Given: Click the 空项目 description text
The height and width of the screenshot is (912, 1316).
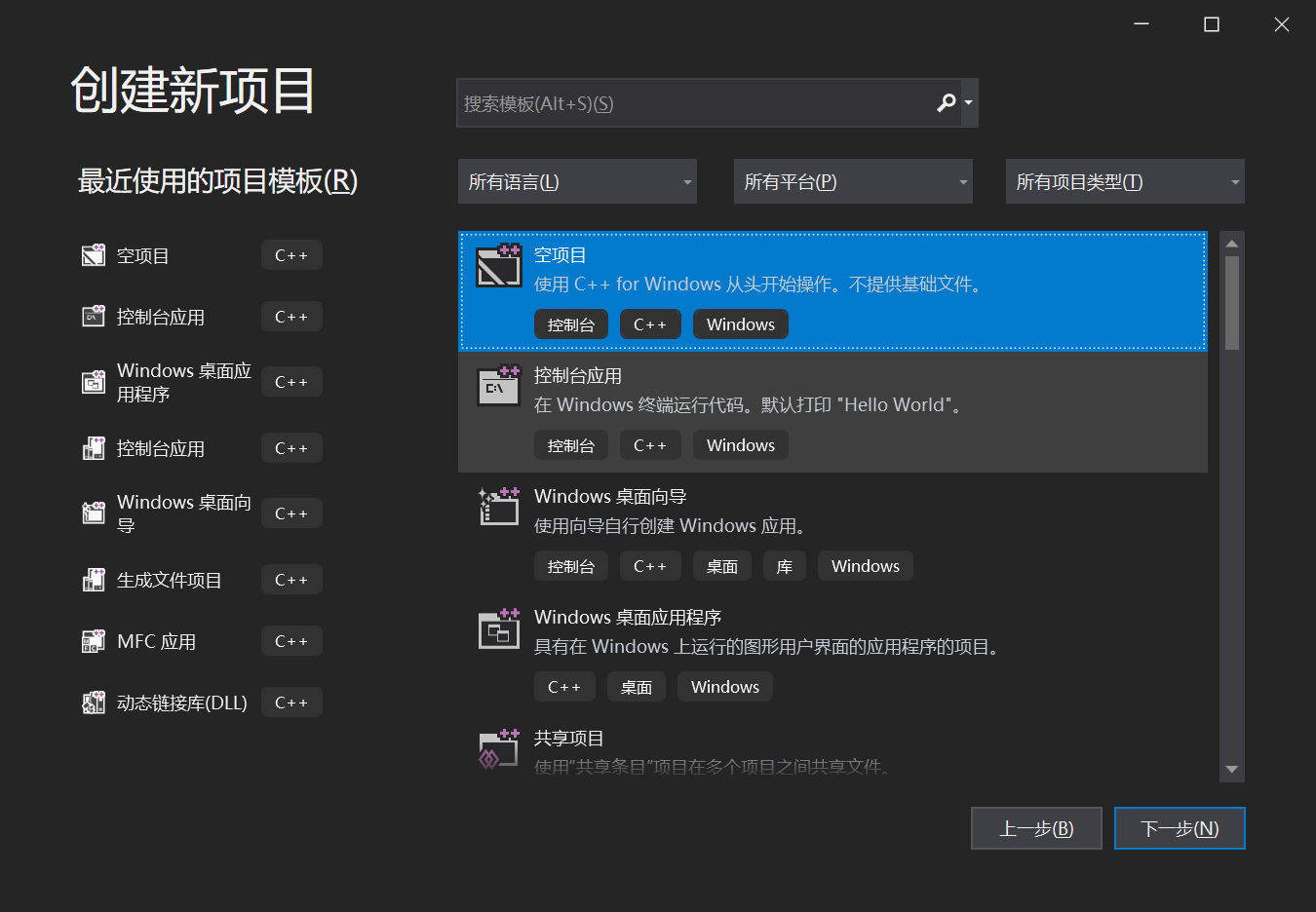Looking at the screenshot, I should click(x=760, y=285).
